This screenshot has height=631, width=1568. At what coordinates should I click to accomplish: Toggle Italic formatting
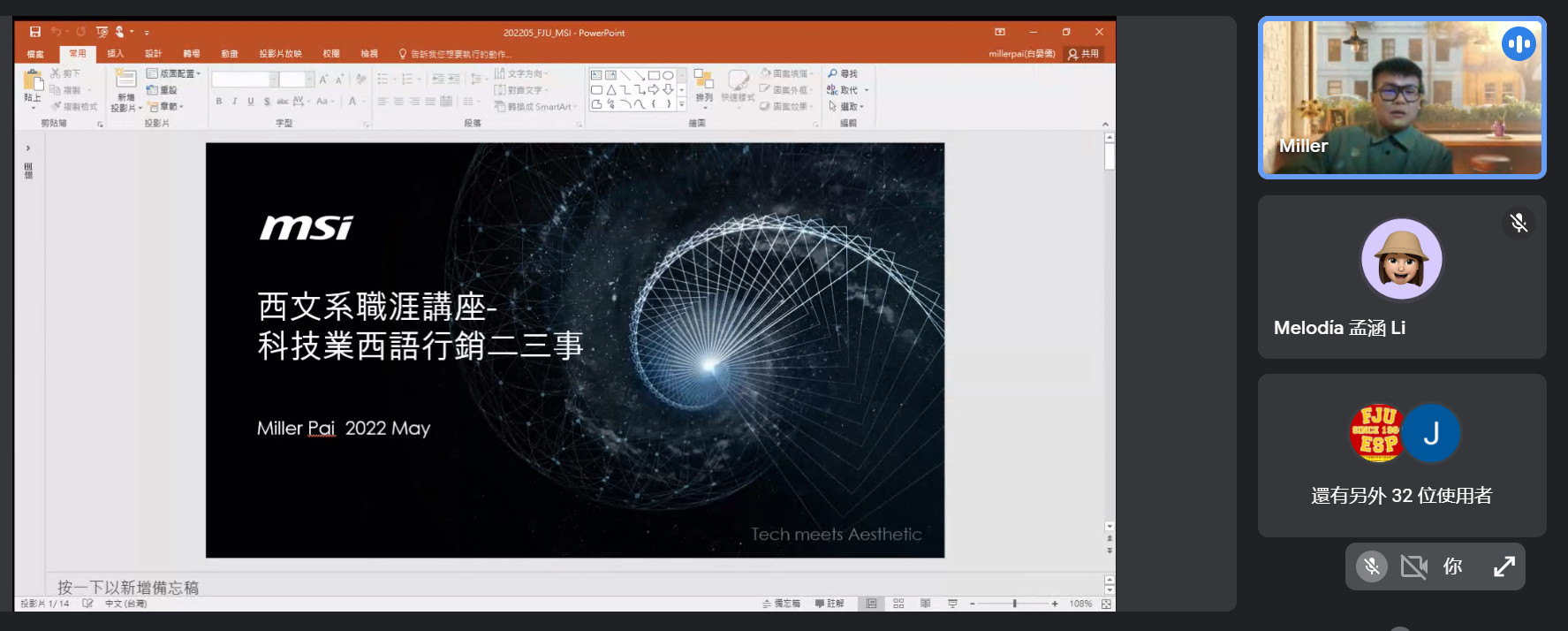click(235, 102)
